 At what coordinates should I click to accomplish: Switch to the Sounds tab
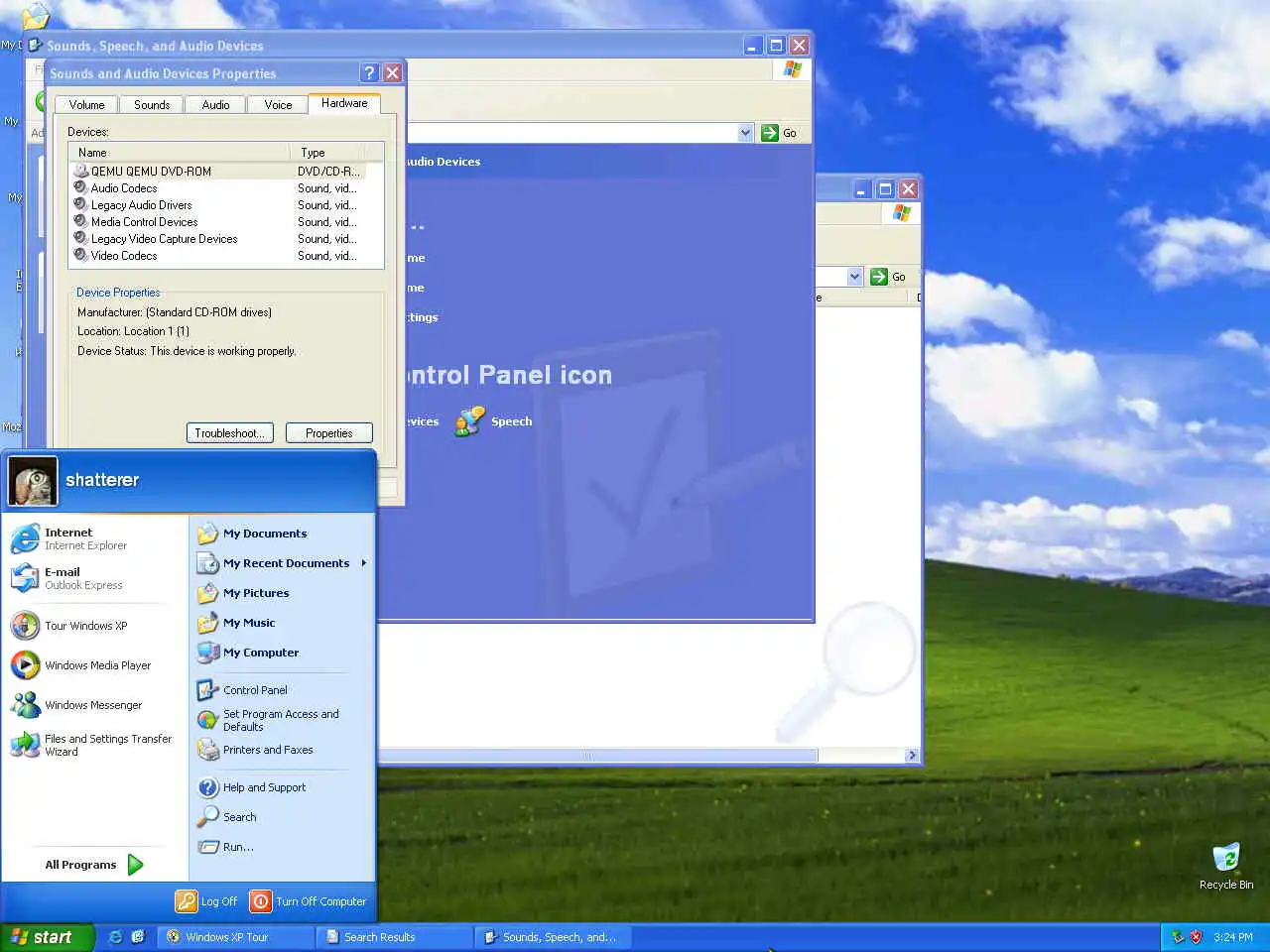(x=152, y=105)
